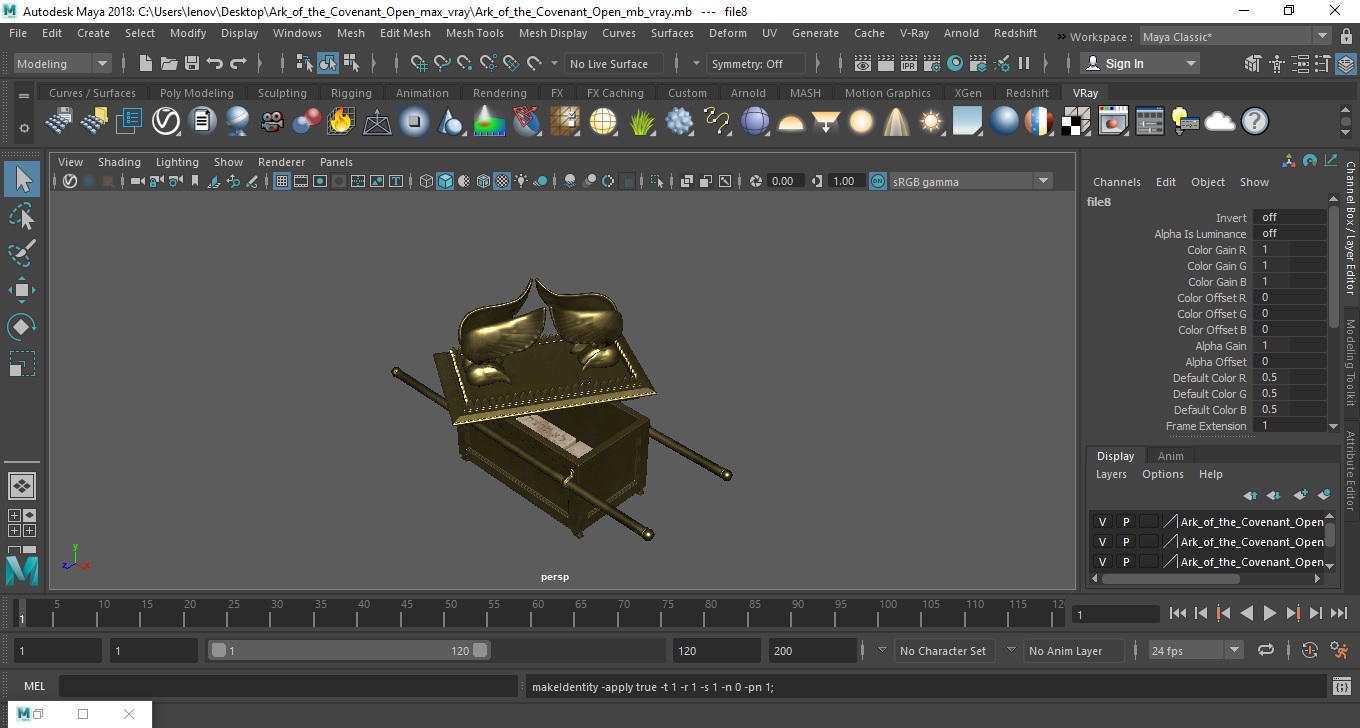
Task: Activate the Rotate tool in the toolbox
Action: [x=22, y=327]
